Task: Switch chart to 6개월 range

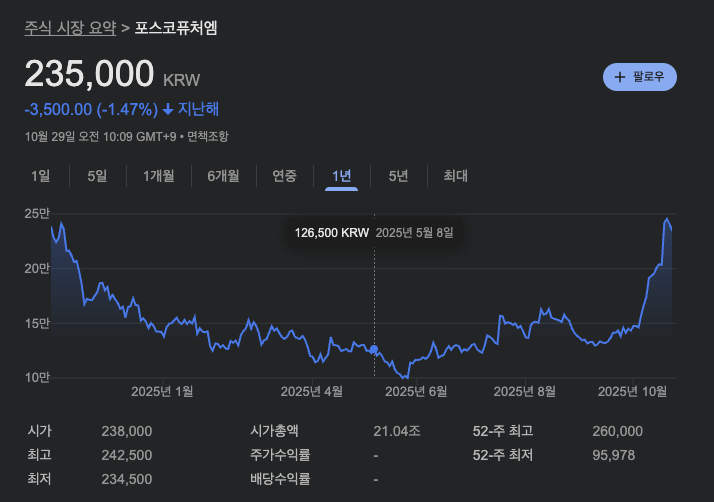Action: tap(223, 176)
